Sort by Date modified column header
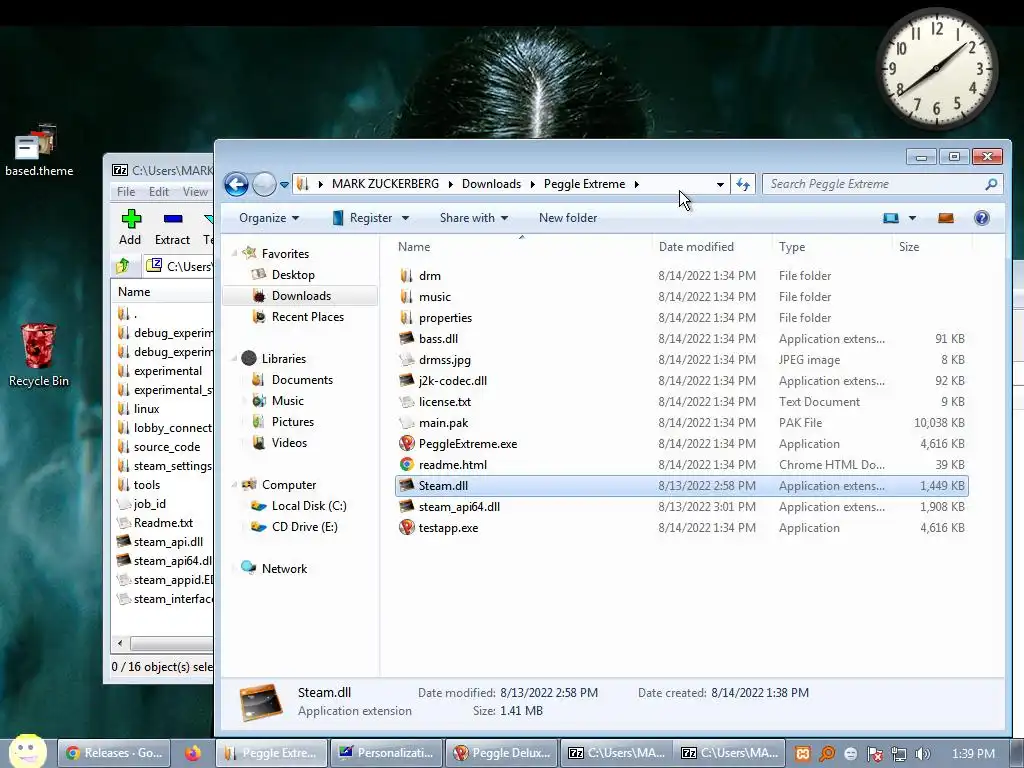 tap(696, 247)
